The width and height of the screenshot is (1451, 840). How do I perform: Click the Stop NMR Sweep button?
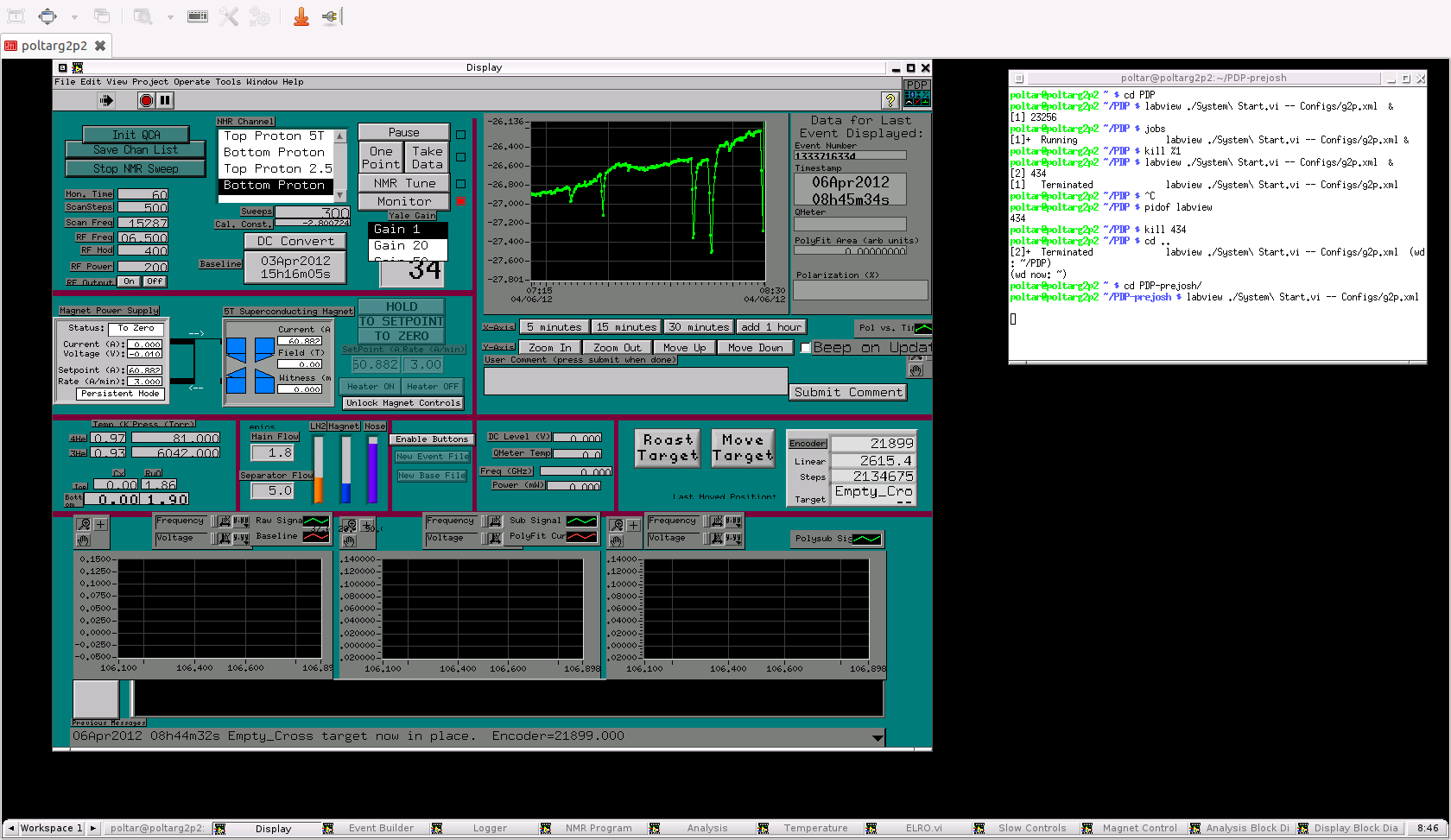tap(136, 168)
